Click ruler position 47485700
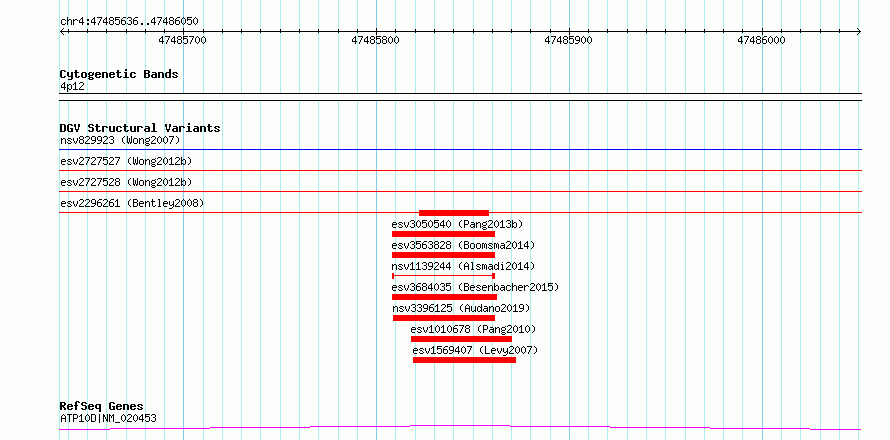Screen dimensions: 890x440 (x=182, y=40)
